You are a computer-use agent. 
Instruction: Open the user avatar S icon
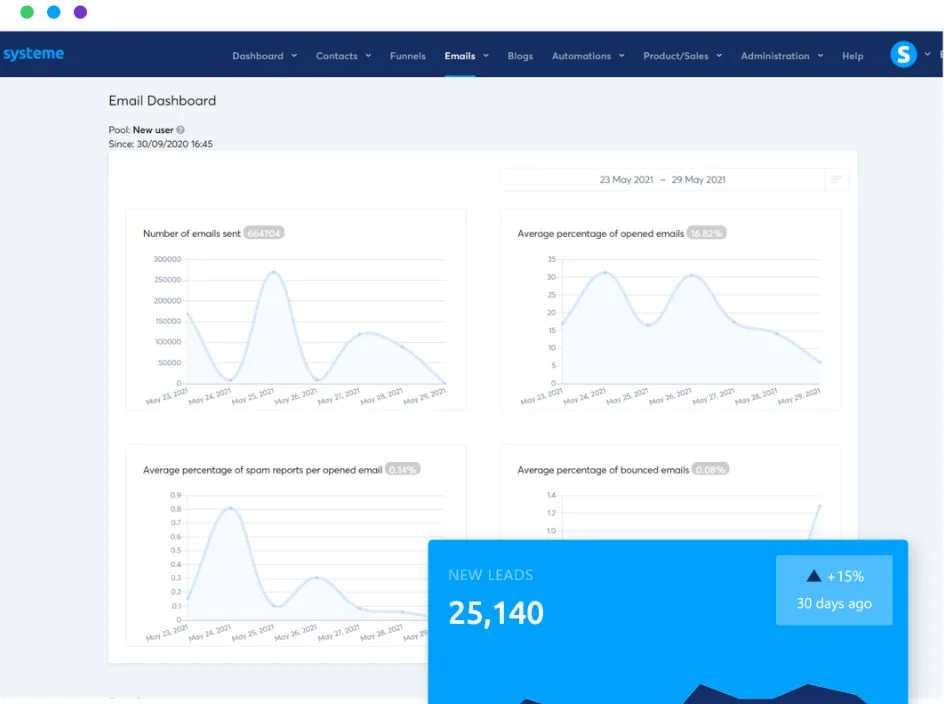tap(903, 55)
